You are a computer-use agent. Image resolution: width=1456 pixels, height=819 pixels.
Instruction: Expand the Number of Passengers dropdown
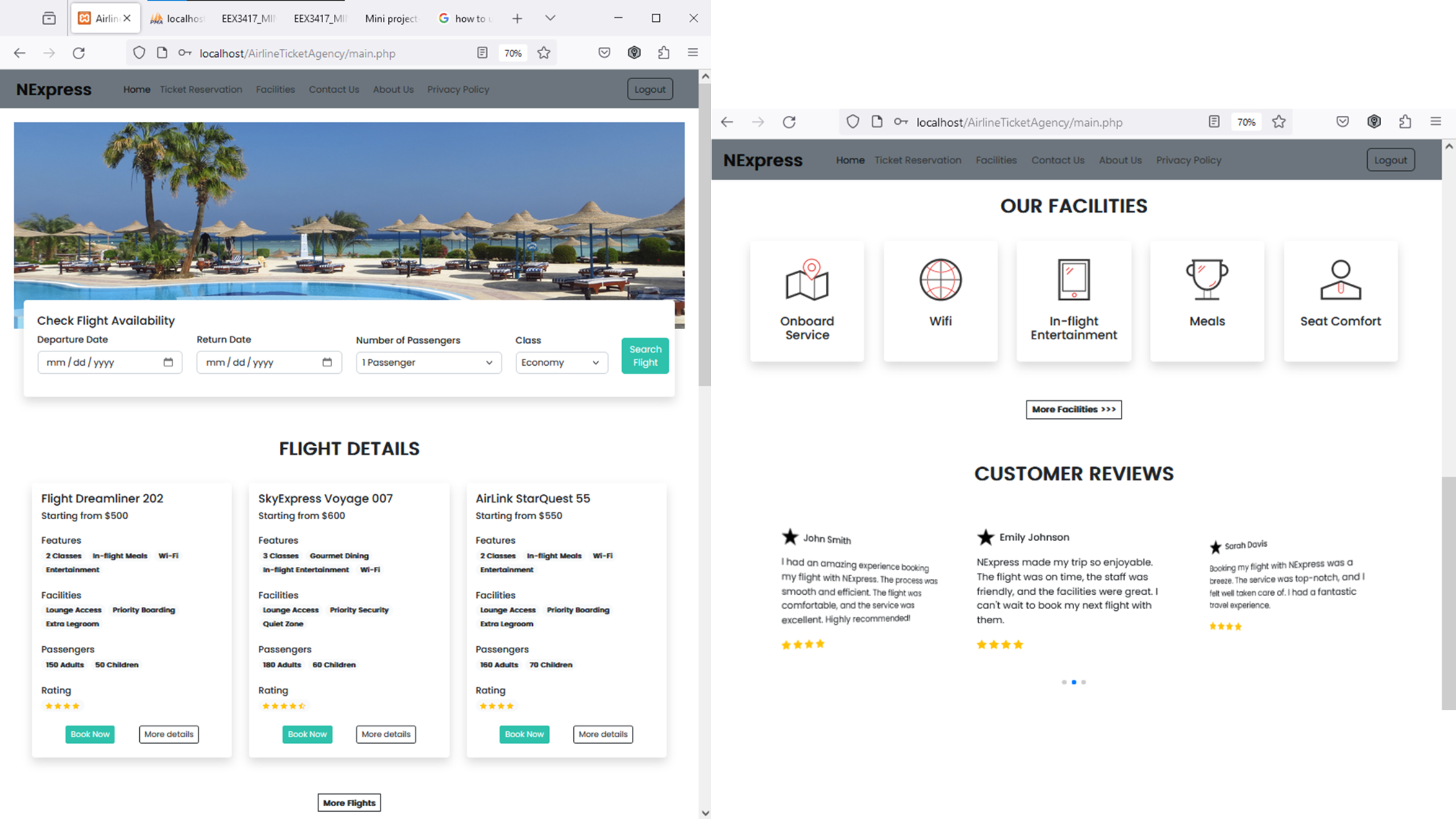pos(428,362)
